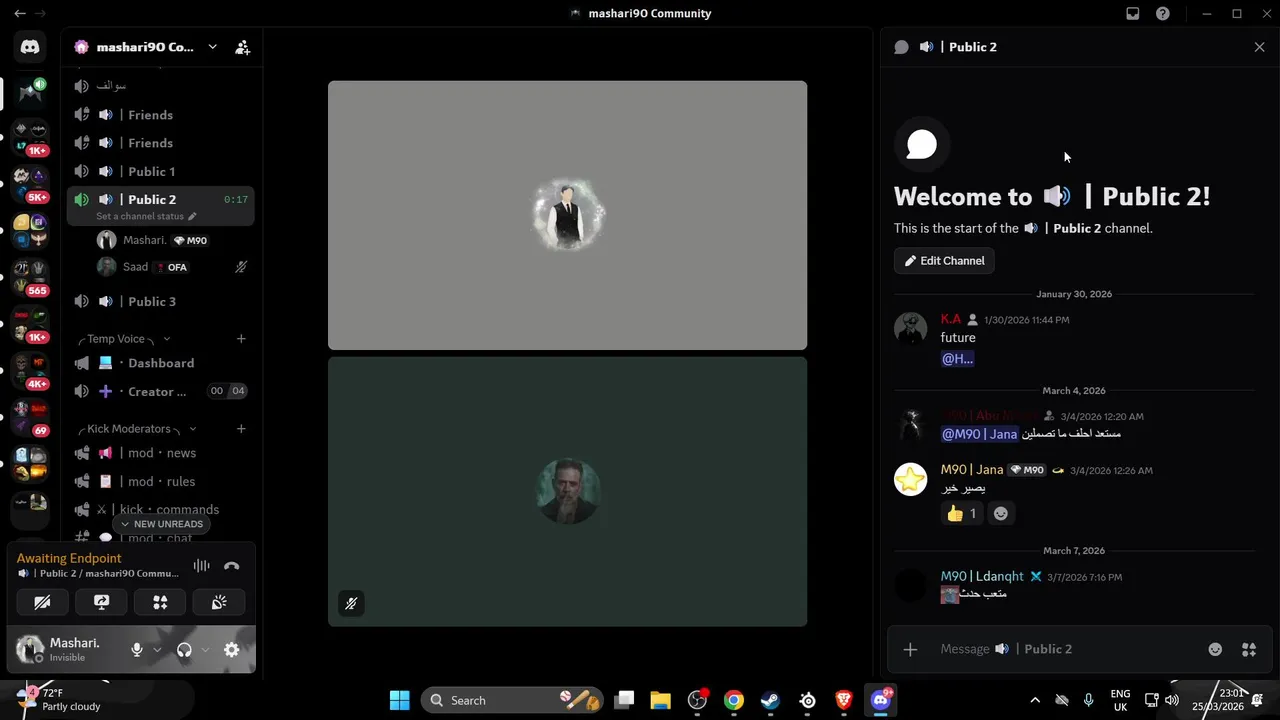Expand the mashari90 Community server dropdown

point(212,47)
